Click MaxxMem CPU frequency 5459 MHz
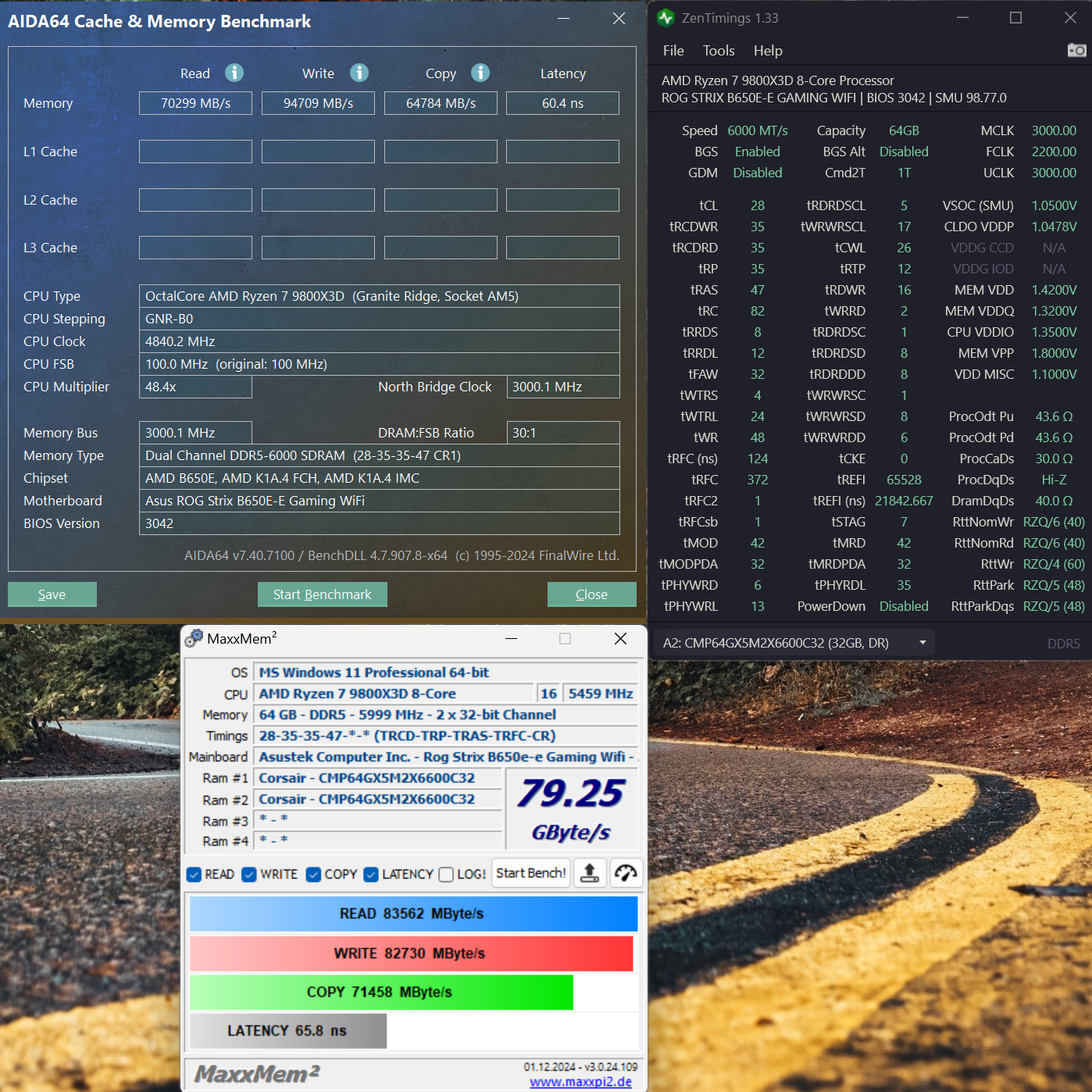 click(601, 694)
